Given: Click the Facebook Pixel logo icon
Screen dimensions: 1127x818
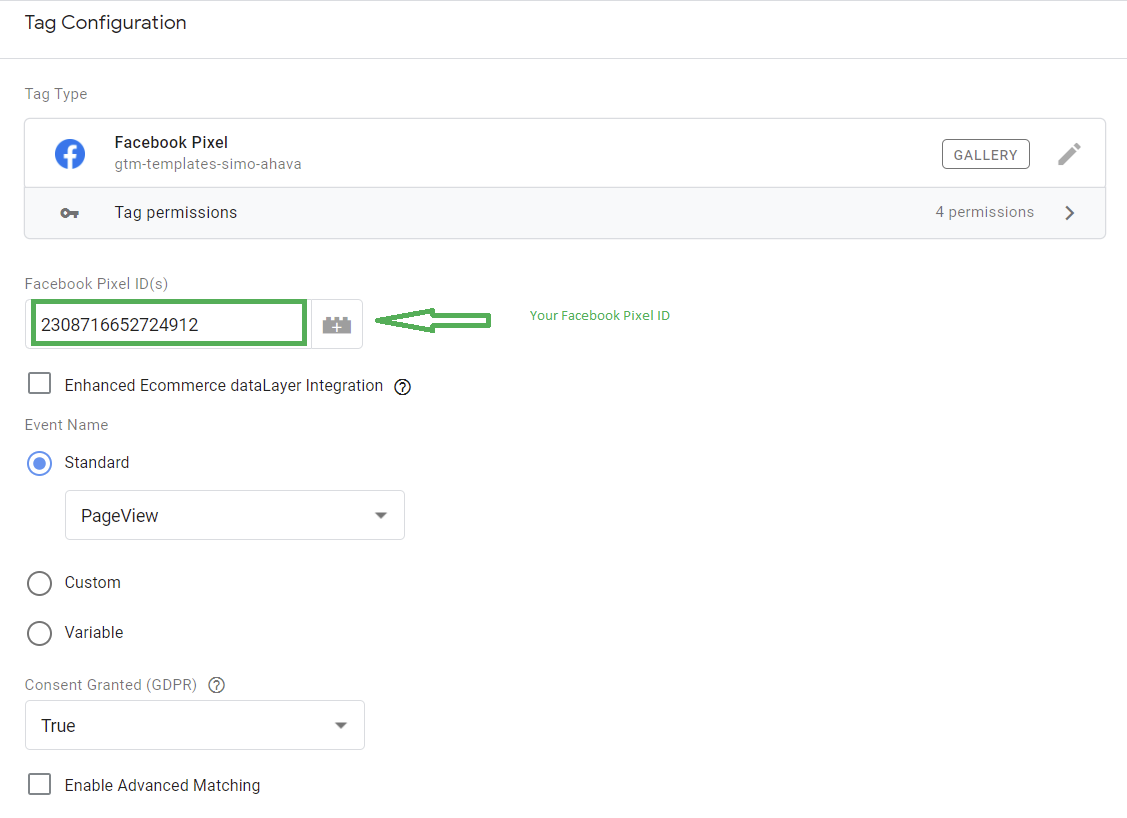Looking at the screenshot, I should (x=70, y=154).
